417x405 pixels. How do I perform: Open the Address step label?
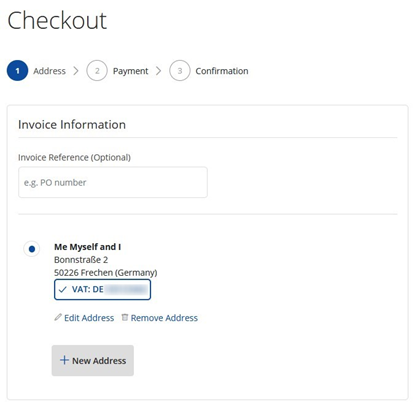click(49, 71)
